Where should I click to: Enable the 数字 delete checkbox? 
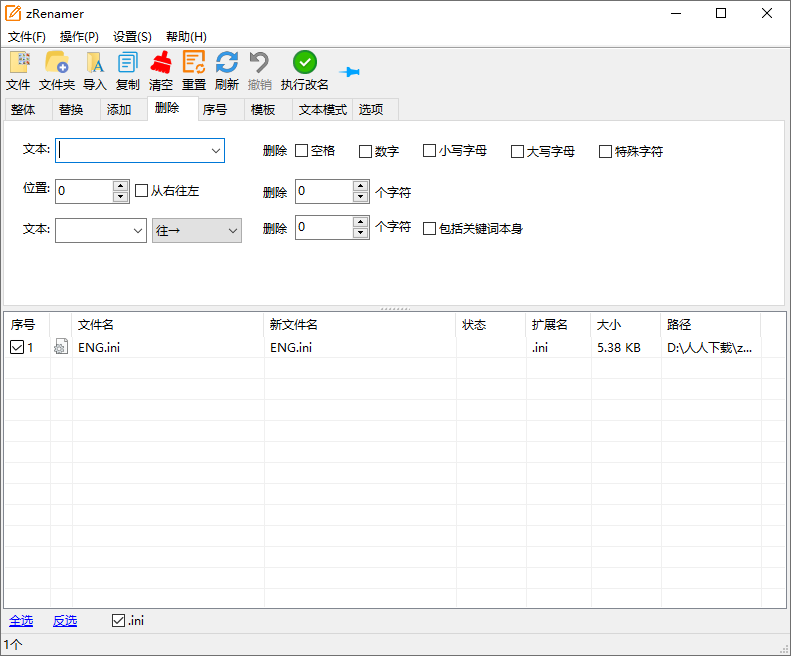tap(365, 151)
